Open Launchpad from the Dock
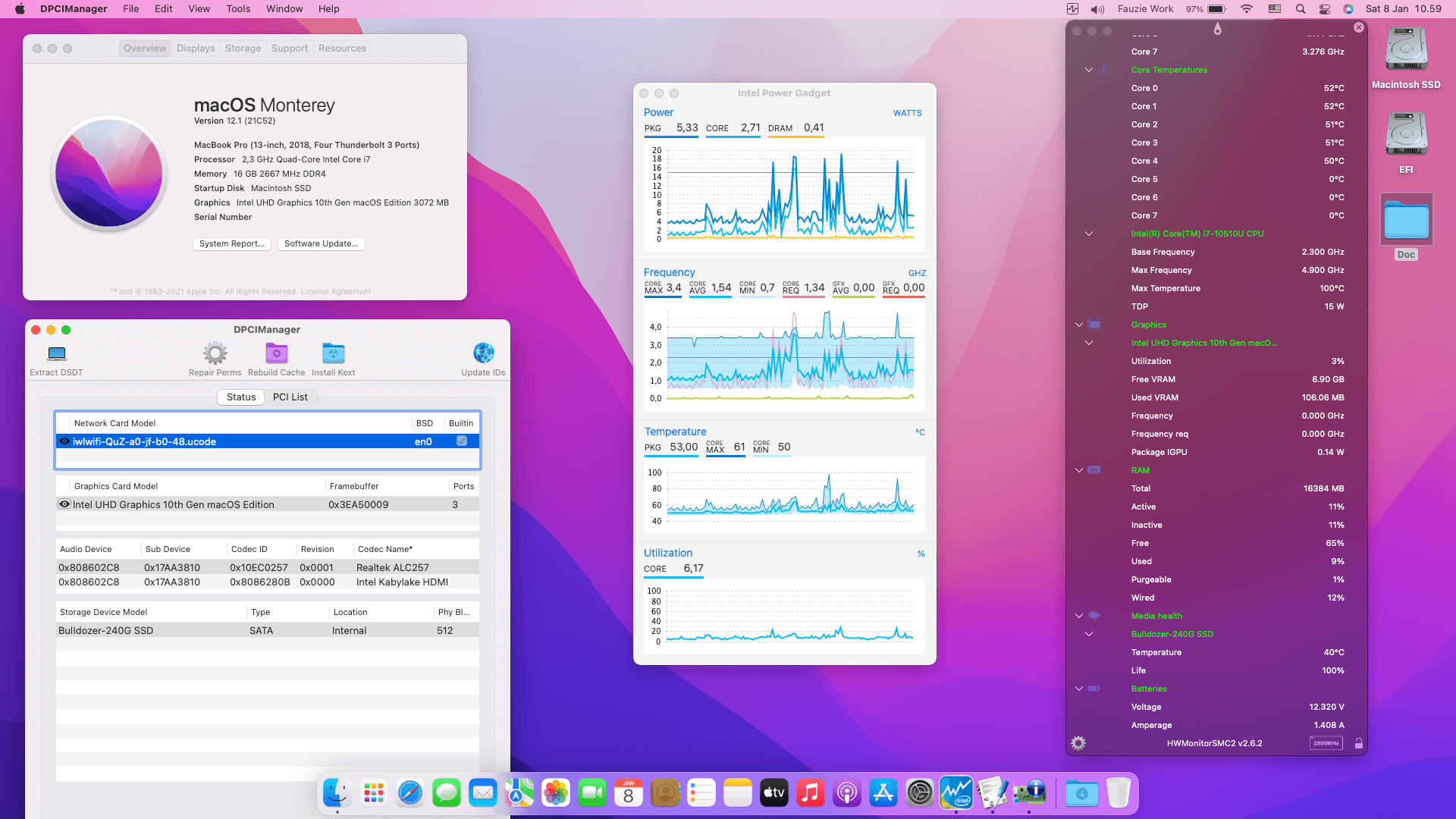The image size is (1456, 819). (x=374, y=793)
